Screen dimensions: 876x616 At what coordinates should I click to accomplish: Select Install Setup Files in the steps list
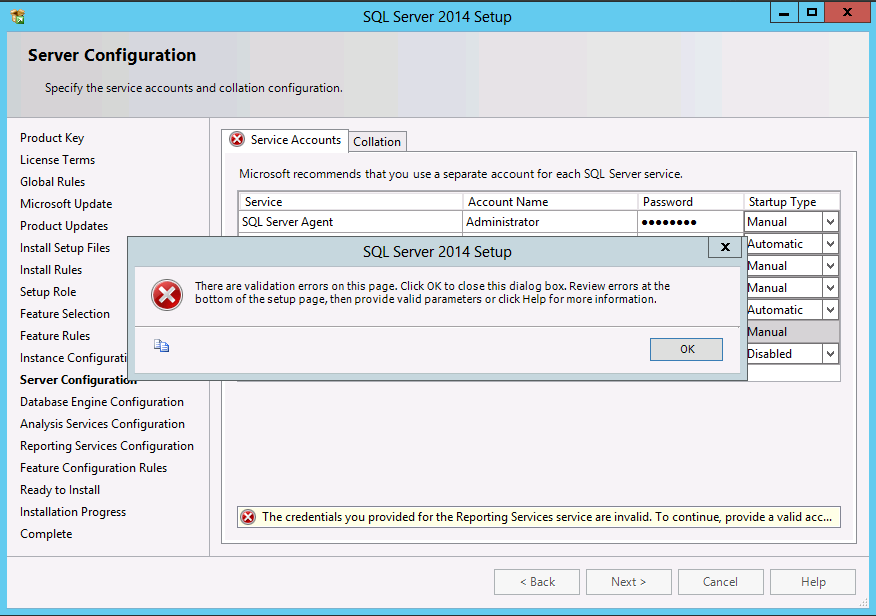pyautogui.click(x=65, y=248)
